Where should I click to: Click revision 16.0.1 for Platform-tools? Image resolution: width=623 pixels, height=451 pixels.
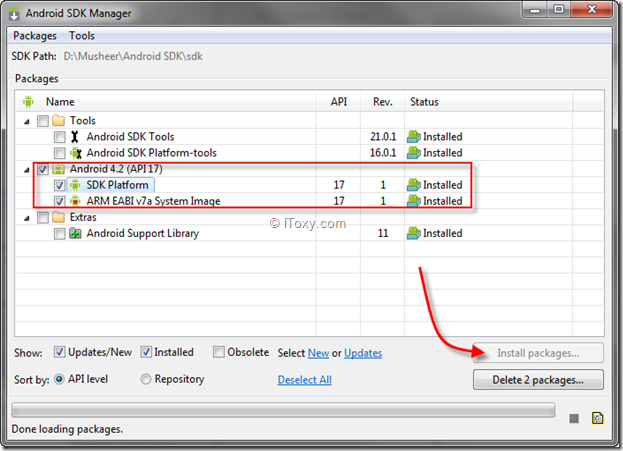[383, 153]
